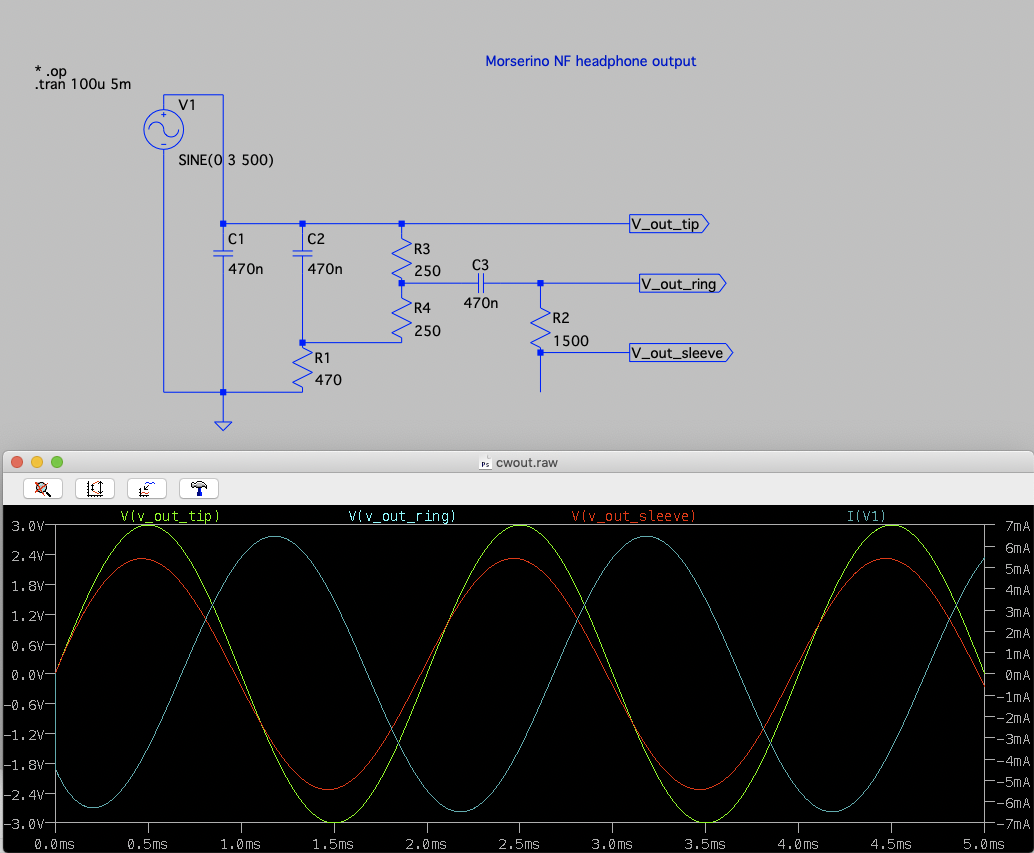Click the "470n" value under C3
The width and height of the screenshot is (1034, 853).
pyautogui.click(x=481, y=303)
